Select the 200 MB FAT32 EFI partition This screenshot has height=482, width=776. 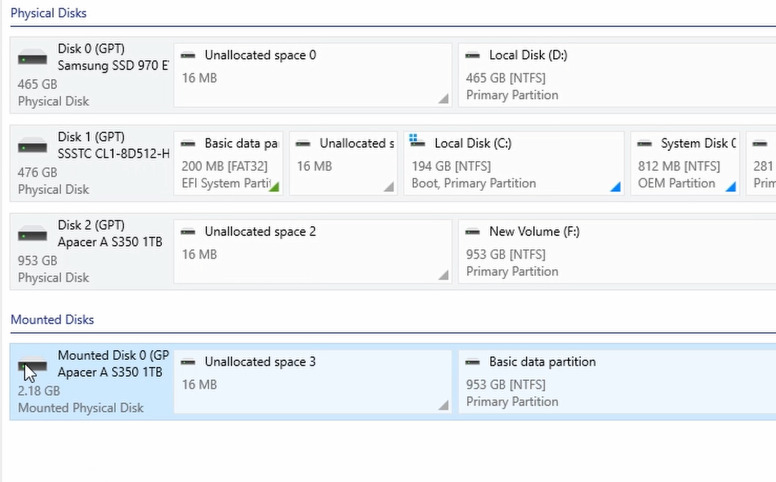[x=228, y=163]
